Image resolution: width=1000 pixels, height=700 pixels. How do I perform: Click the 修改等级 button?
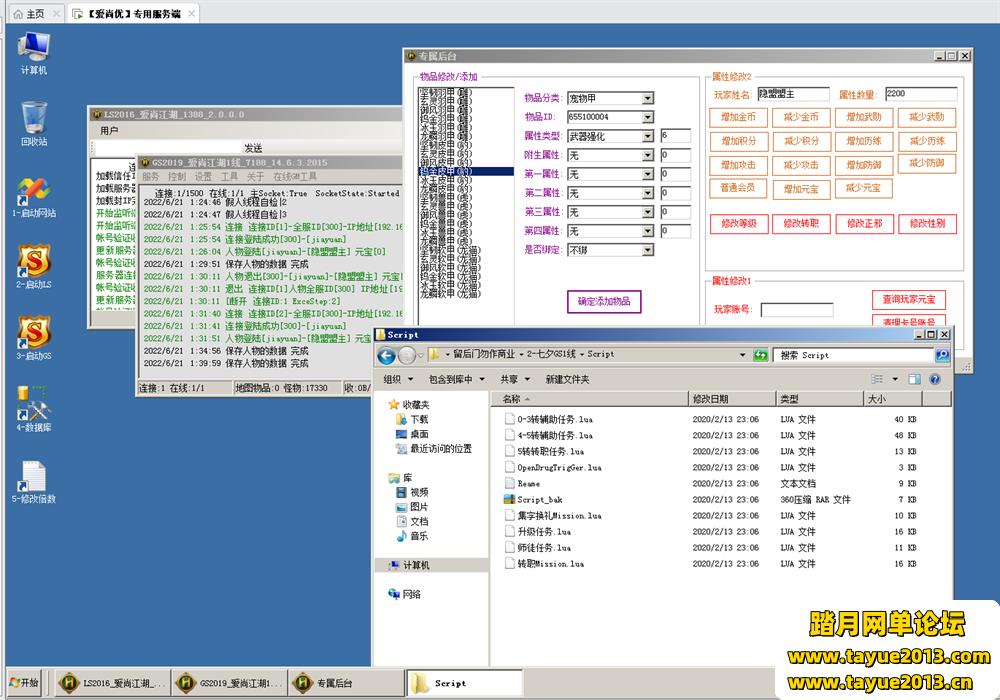739,224
